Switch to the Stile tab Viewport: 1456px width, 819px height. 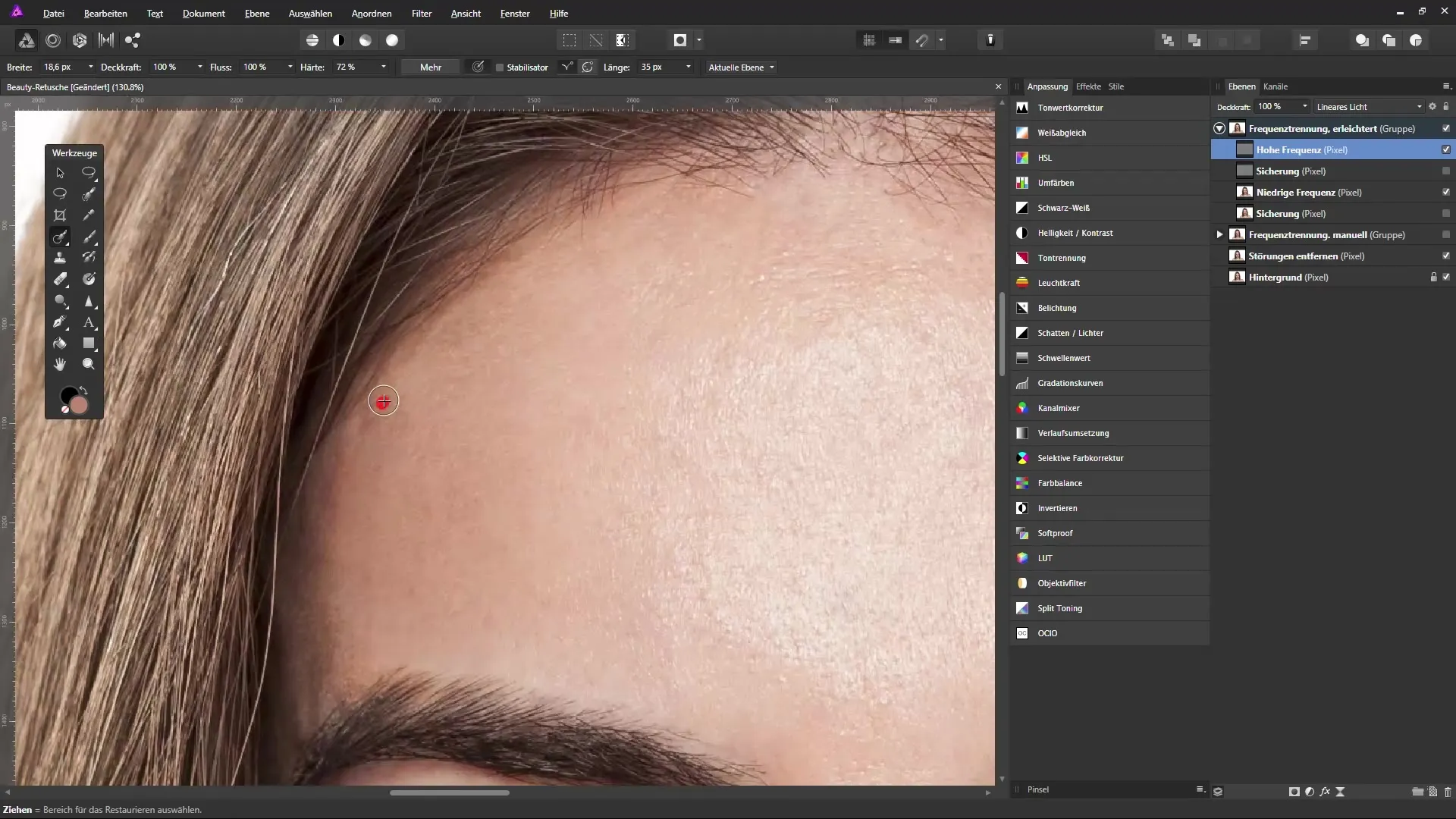click(x=1116, y=86)
